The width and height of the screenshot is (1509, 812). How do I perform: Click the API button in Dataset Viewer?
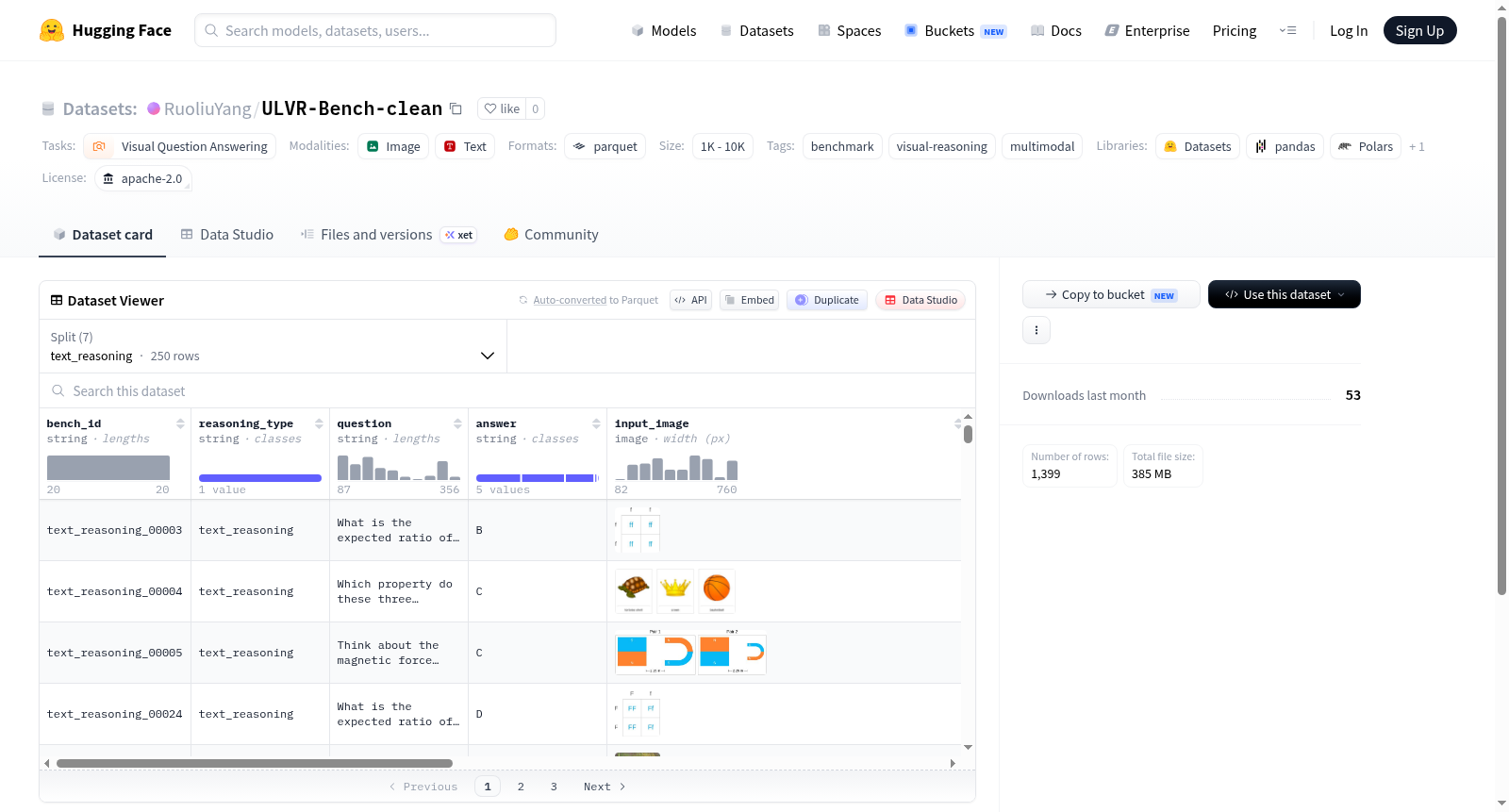[690, 300]
